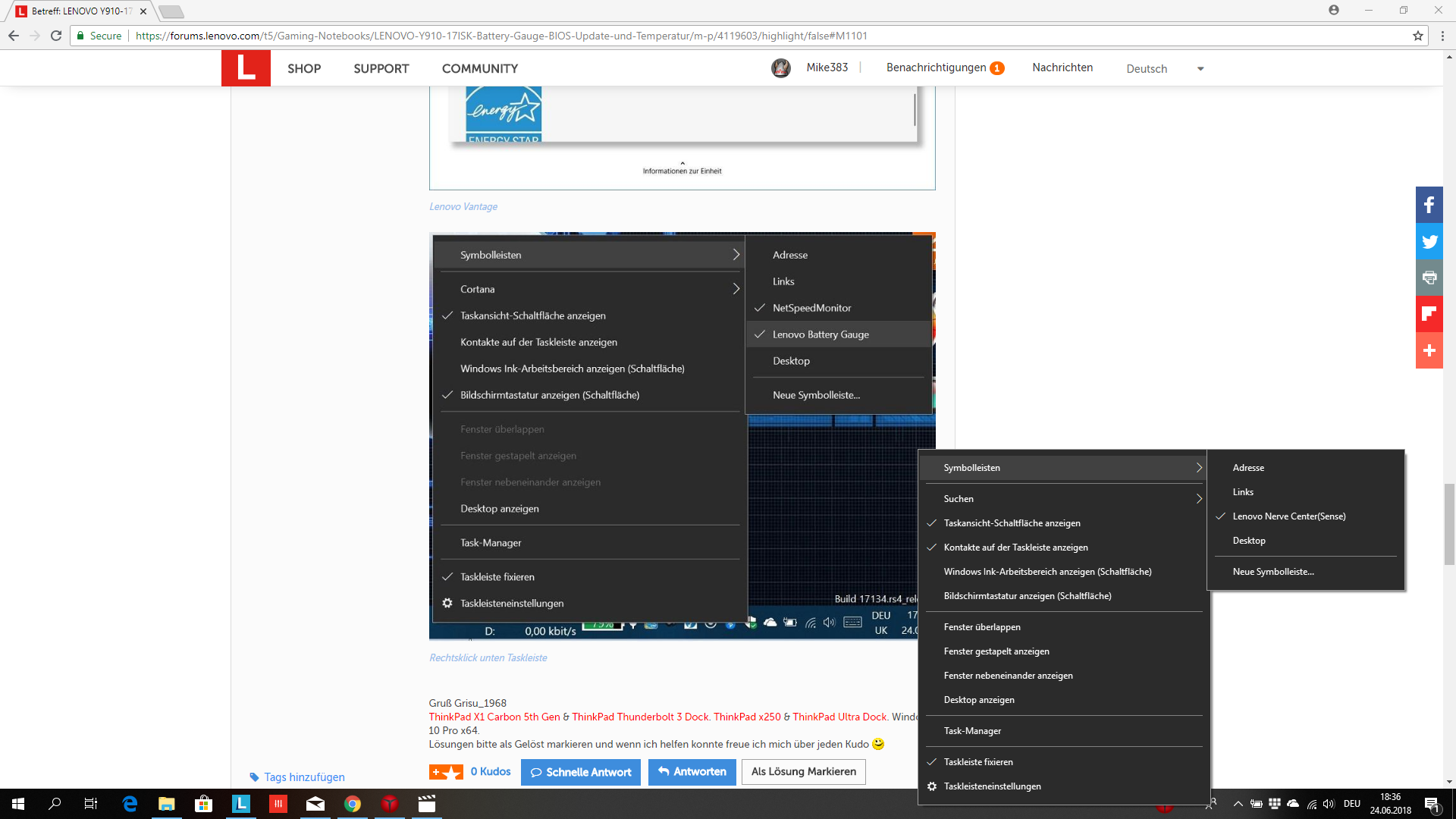
Task: Click the page vertical scrollbar thumb
Action: tap(1449, 524)
